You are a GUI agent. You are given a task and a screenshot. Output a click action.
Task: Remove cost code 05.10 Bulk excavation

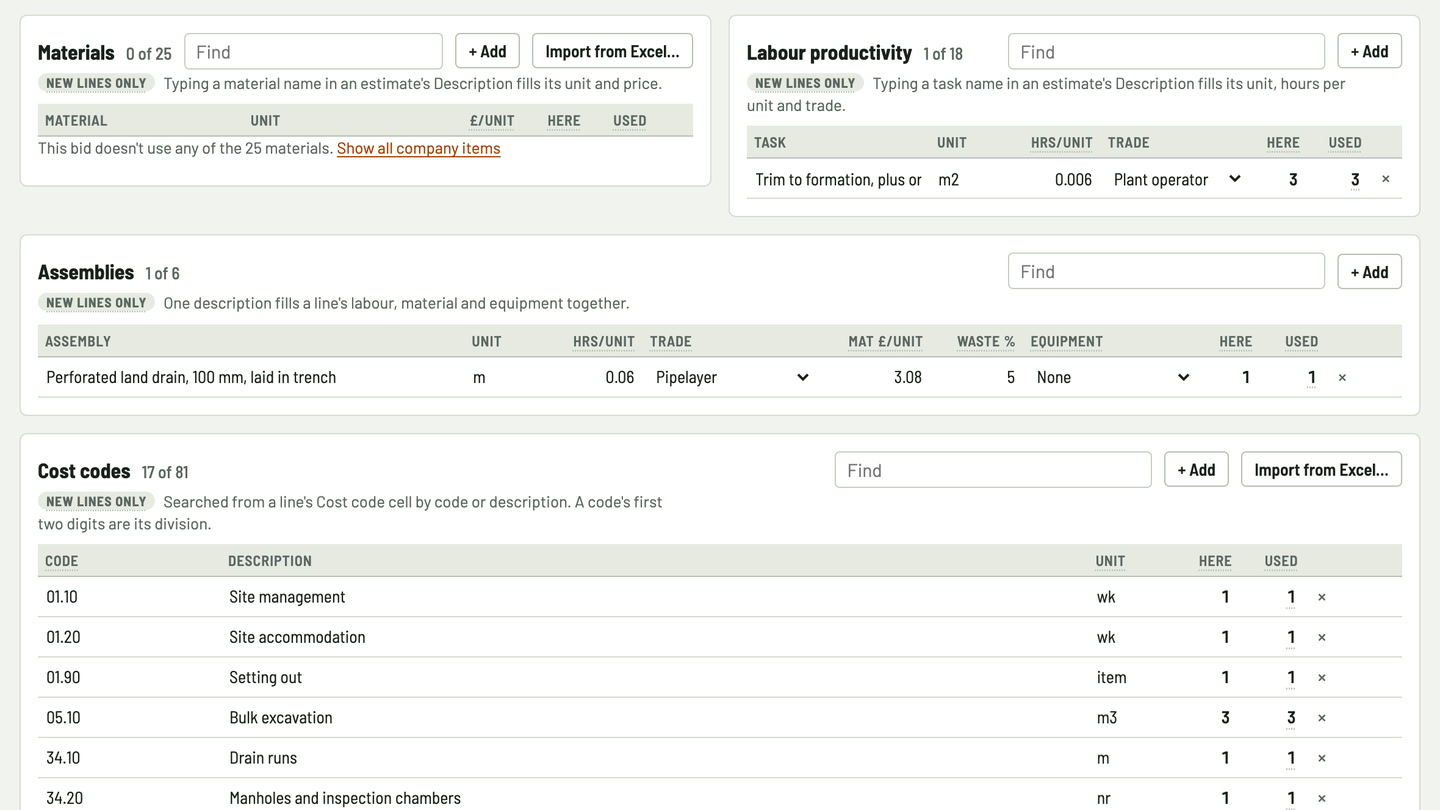pyautogui.click(x=1321, y=717)
